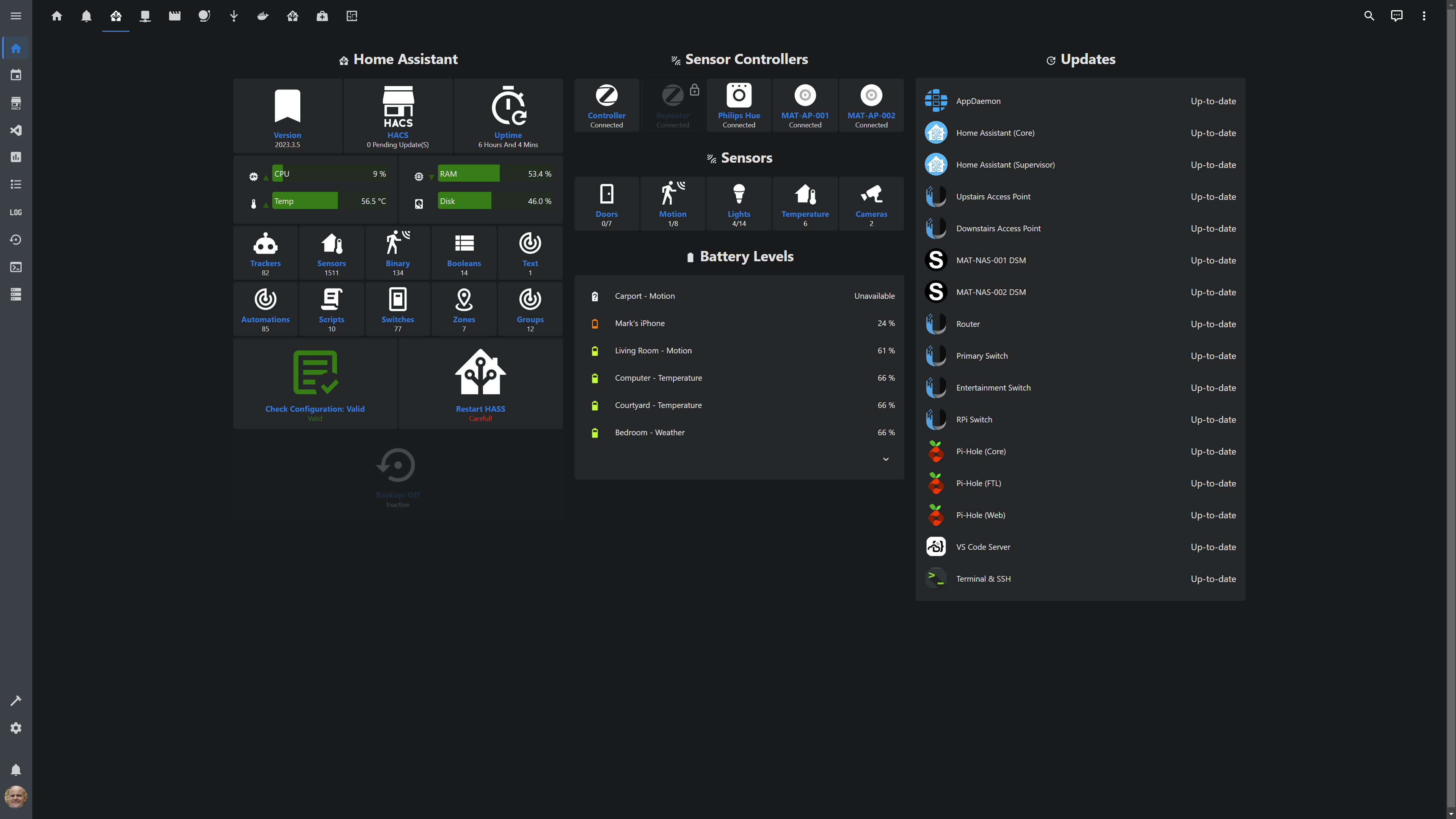Open the VS Code sidebar panel
Image resolution: width=1456 pixels, height=819 pixels.
coord(16,130)
